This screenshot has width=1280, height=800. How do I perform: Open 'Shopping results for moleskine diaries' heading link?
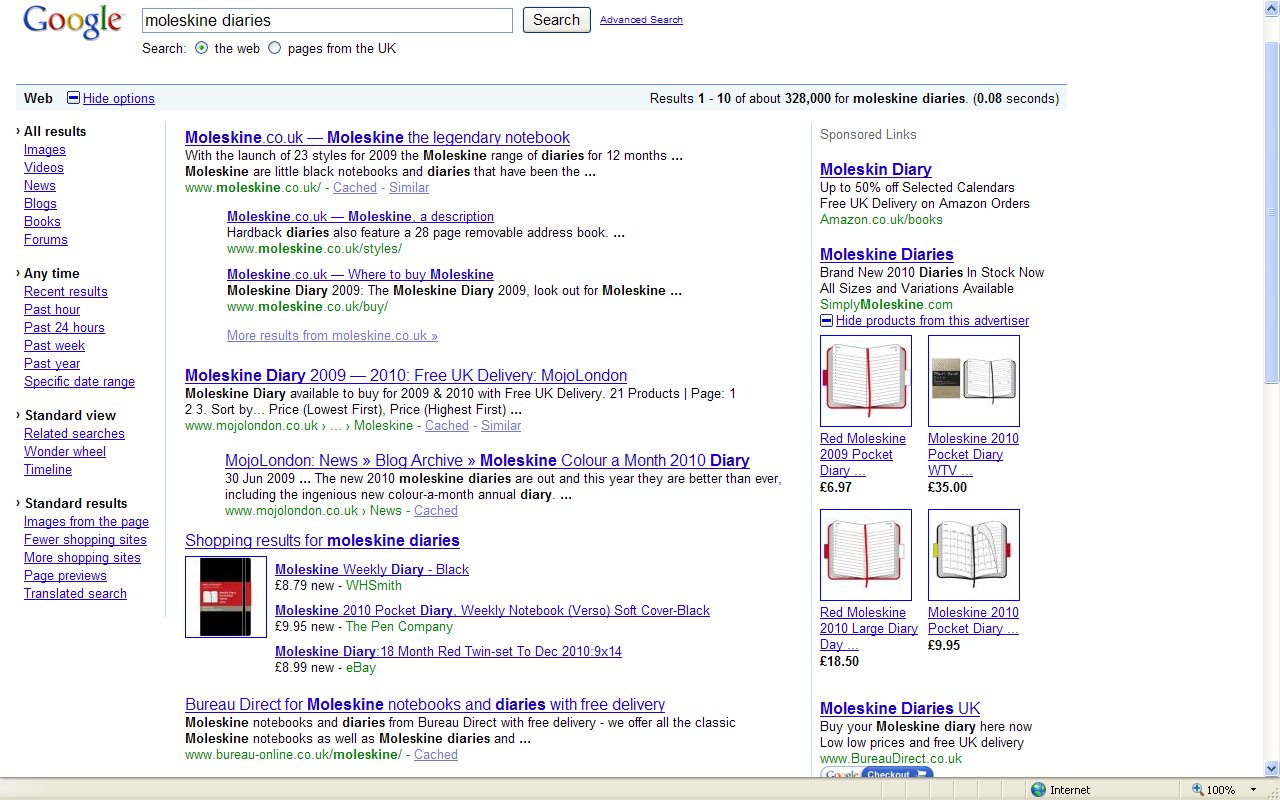322,541
